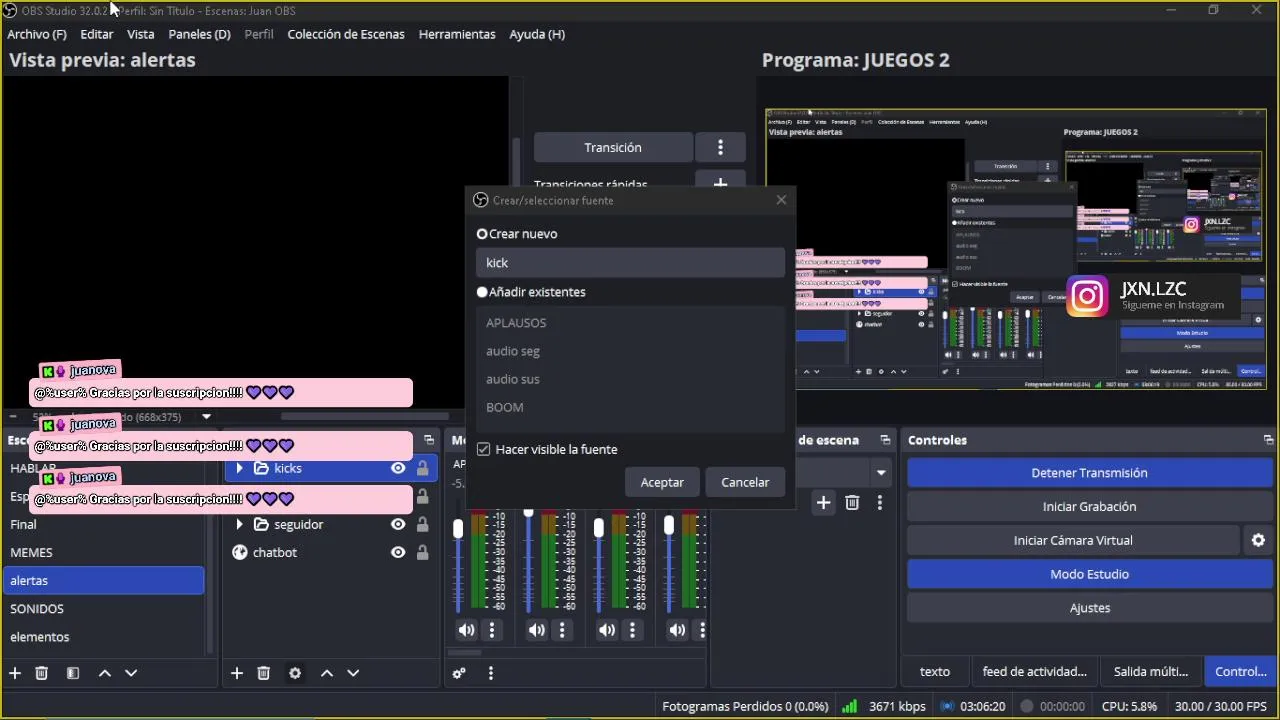Click Iniciar Cámara Virtual
Viewport: 1280px width, 720px height.
pyautogui.click(x=1073, y=540)
